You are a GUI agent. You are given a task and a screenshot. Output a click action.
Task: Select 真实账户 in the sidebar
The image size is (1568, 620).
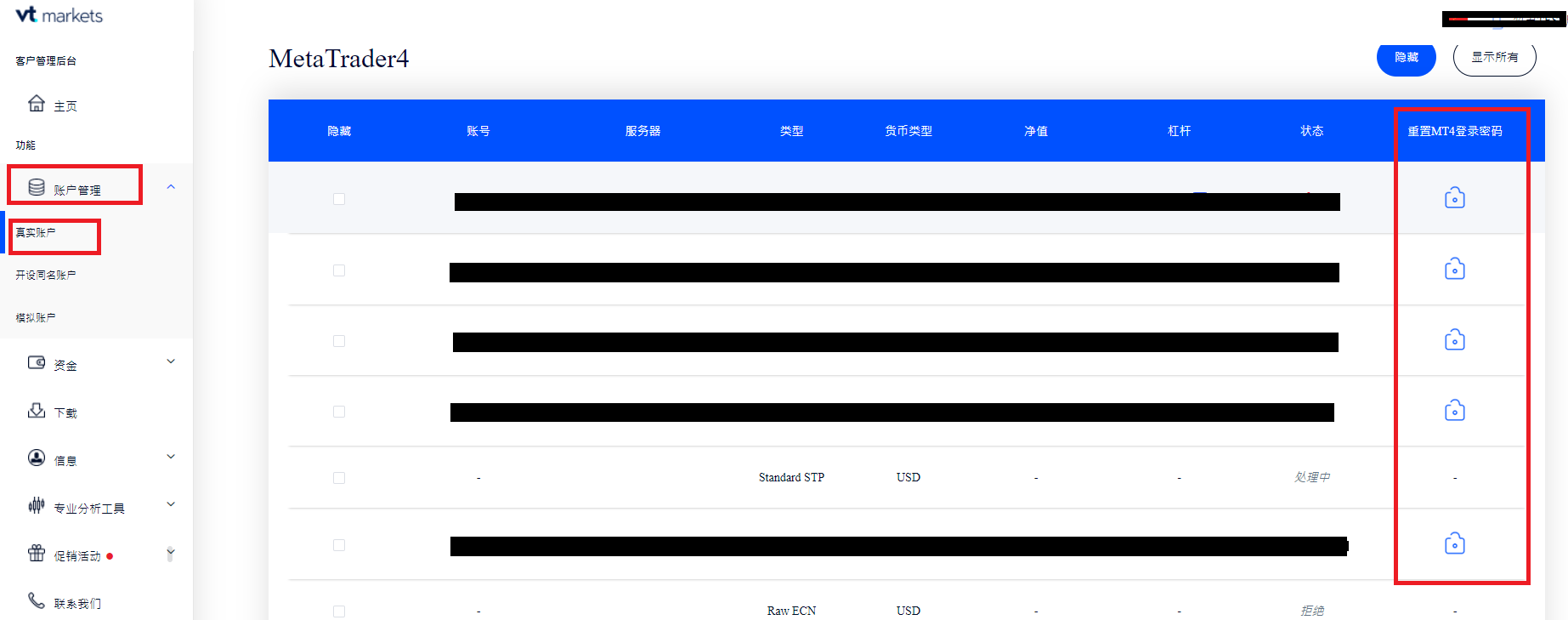[x=36, y=232]
